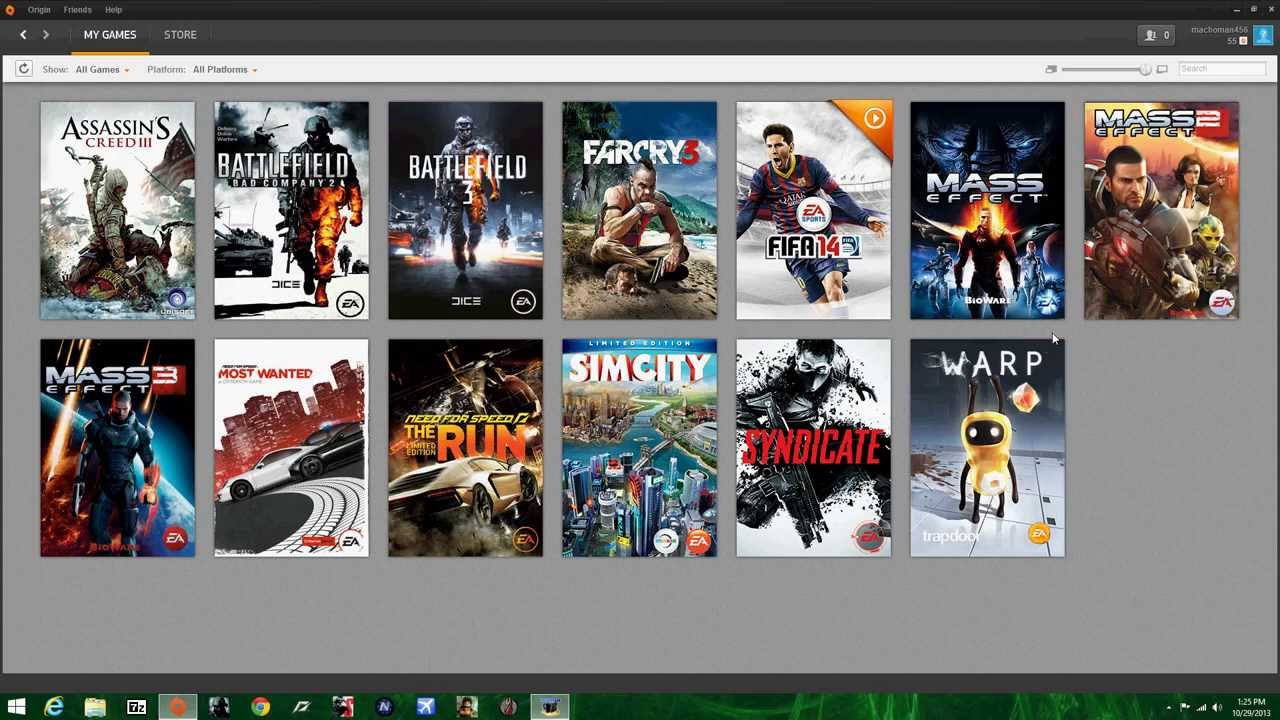Select Need for Speed The Run tile
The width and height of the screenshot is (1280, 720).
click(465, 448)
